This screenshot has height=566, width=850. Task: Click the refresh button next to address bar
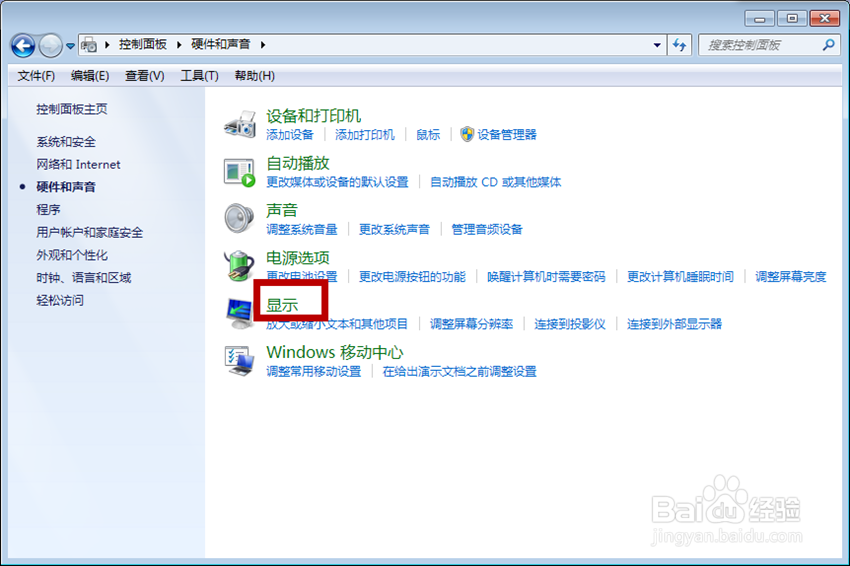point(679,45)
